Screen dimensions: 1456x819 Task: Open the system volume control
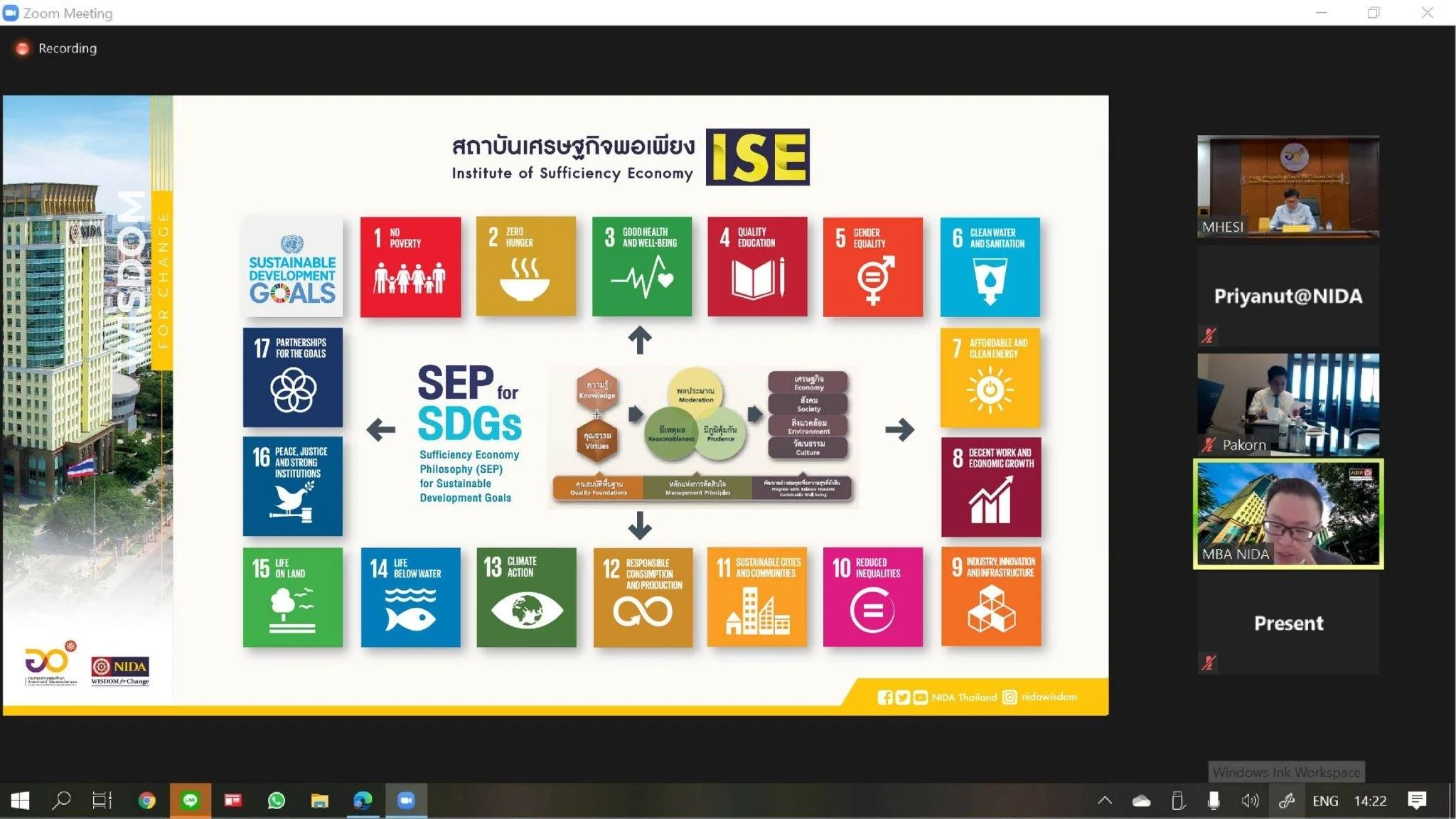point(1249,801)
